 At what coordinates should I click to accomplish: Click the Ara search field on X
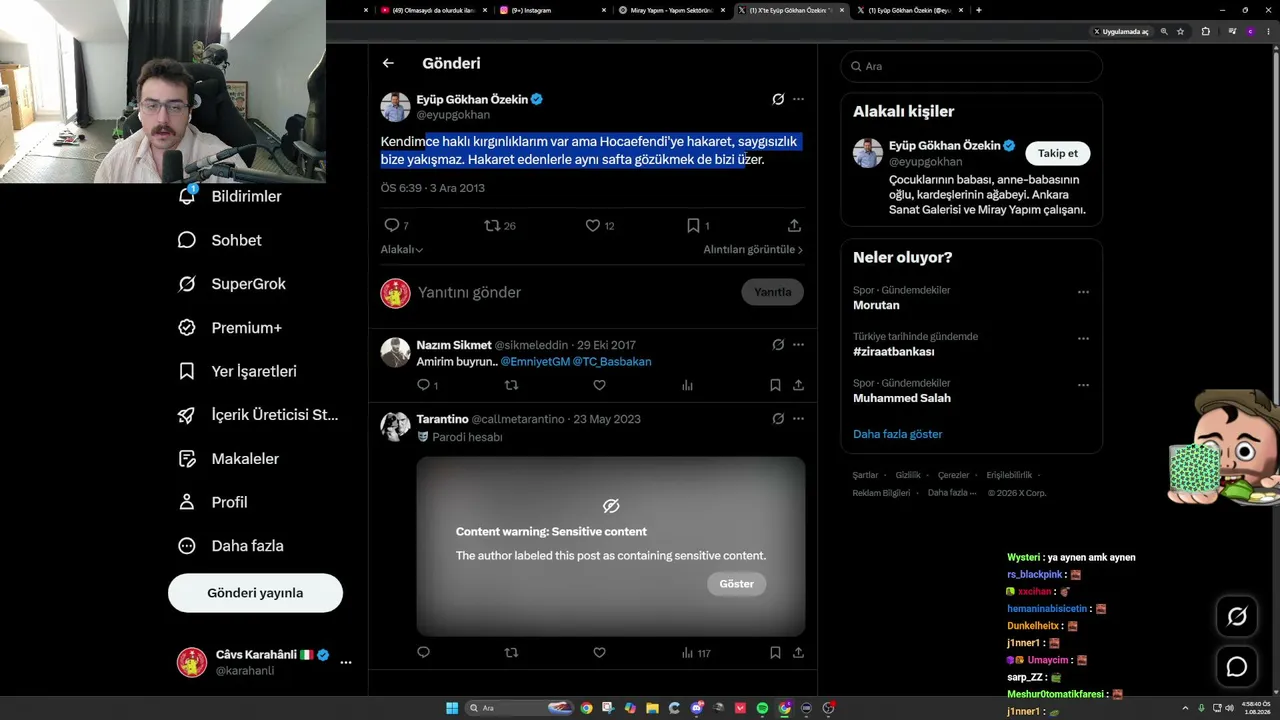(x=972, y=66)
